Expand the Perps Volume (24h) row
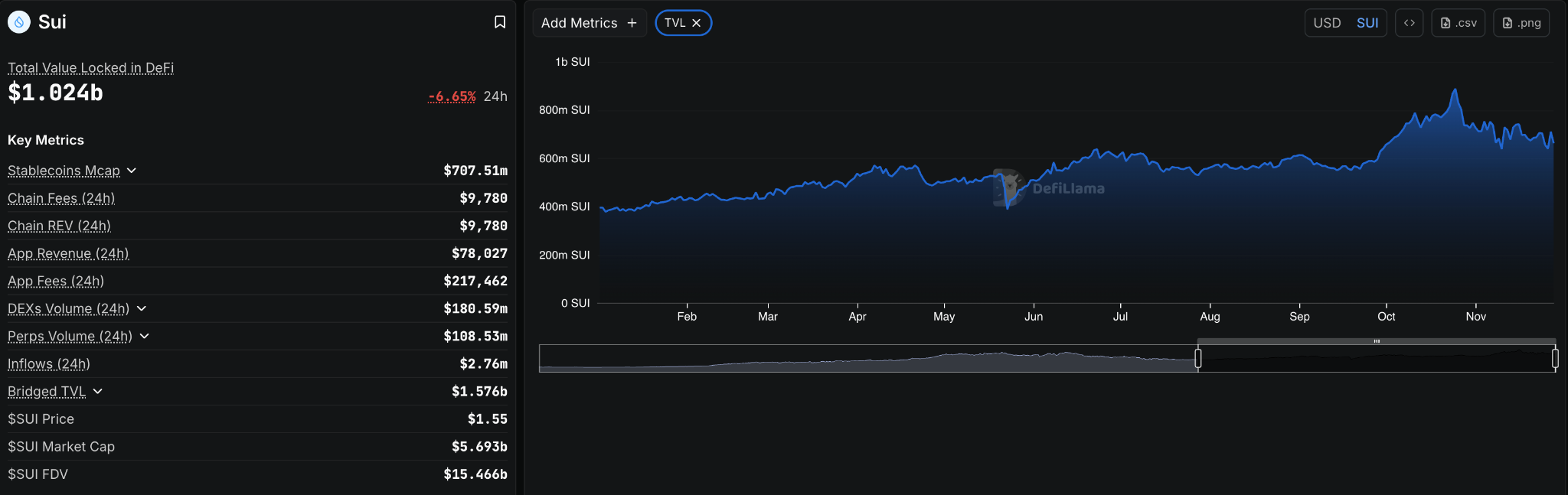This screenshot has width=1568, height=495. (145, 336)
